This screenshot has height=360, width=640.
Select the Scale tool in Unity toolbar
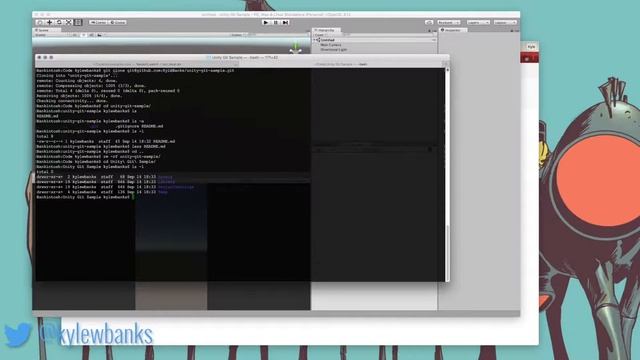(69, 22)
